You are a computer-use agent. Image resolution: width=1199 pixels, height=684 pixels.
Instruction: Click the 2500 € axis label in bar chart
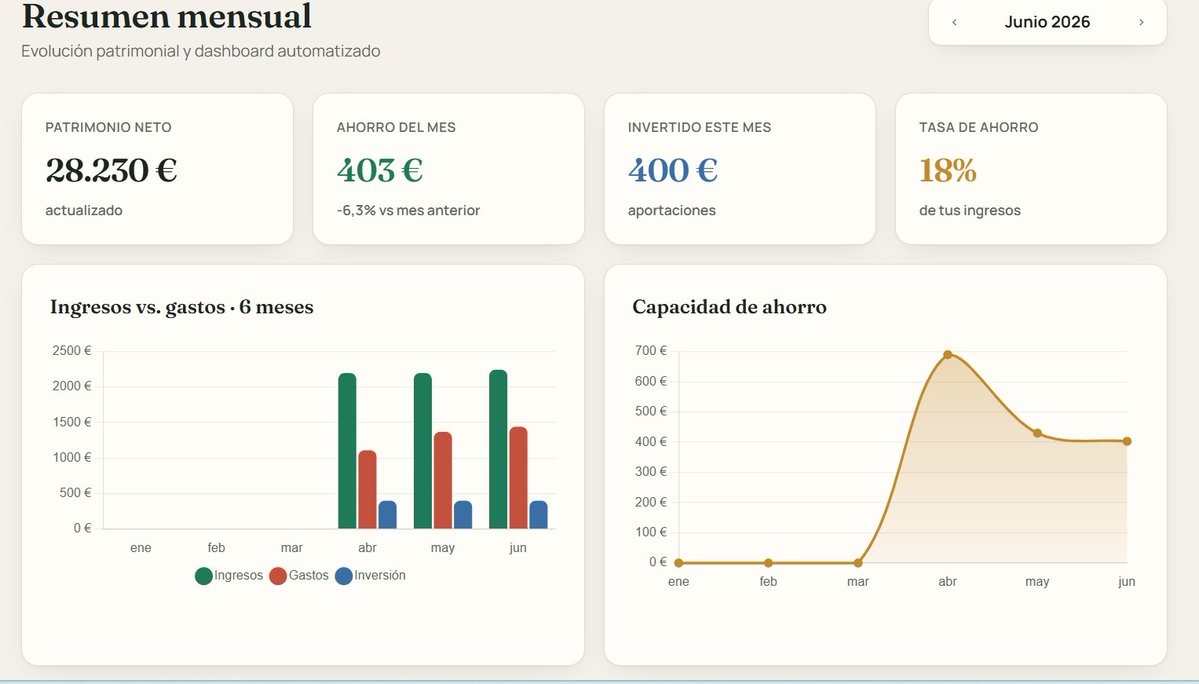[x=72, y=351]
